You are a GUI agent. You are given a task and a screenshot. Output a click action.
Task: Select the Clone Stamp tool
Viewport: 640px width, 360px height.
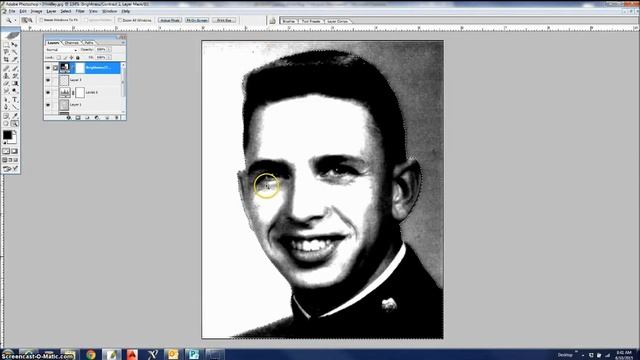[x=6, y=76]
